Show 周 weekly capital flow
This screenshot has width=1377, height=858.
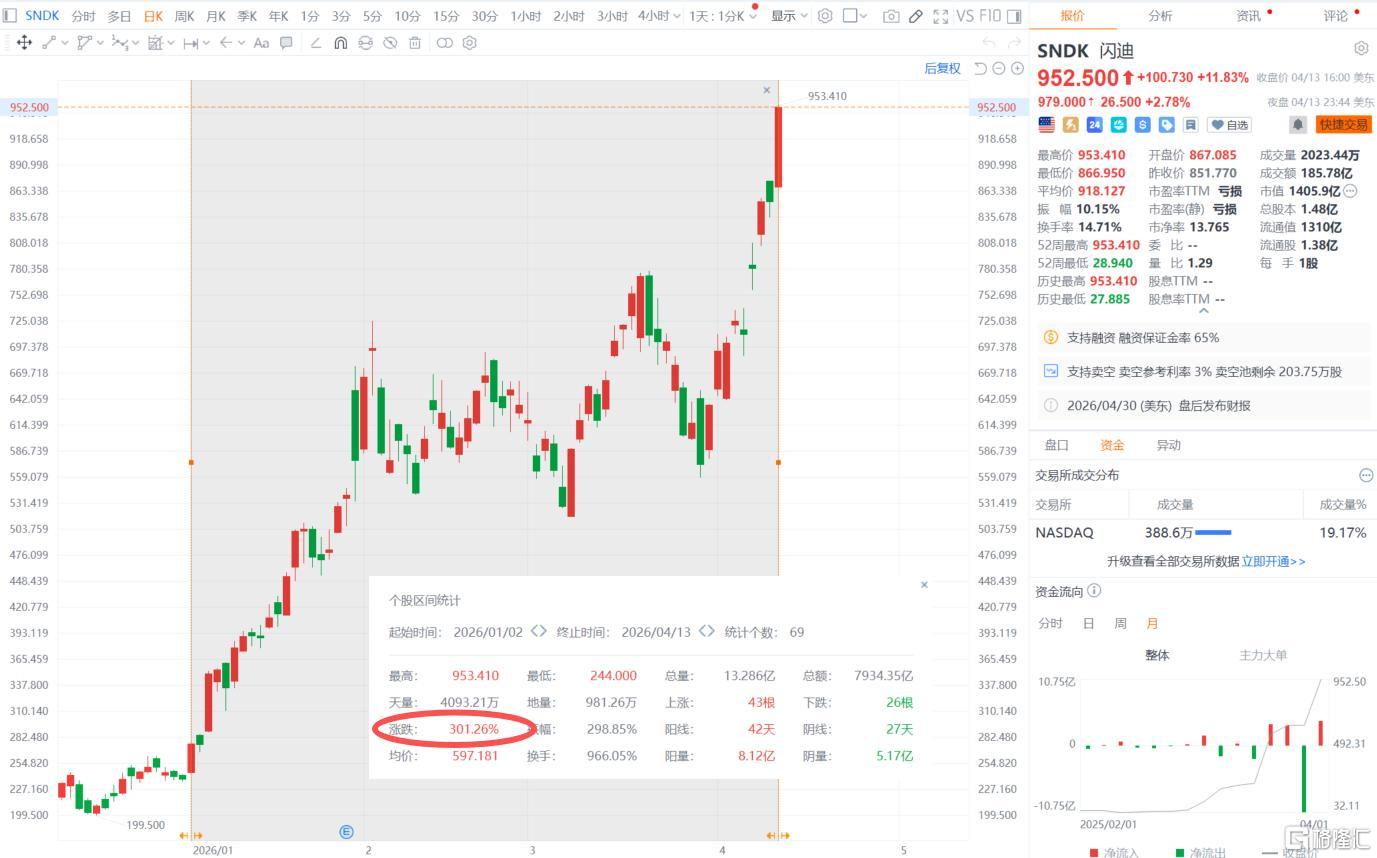pos(1120,623)
